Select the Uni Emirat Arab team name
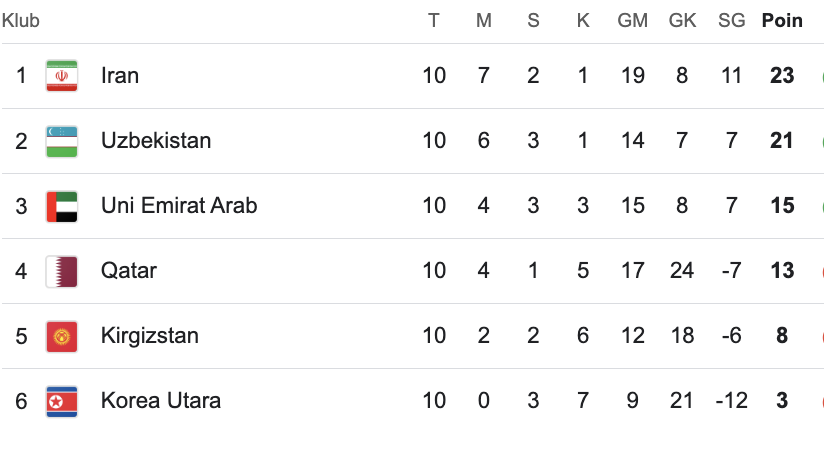 click(179, 206)
